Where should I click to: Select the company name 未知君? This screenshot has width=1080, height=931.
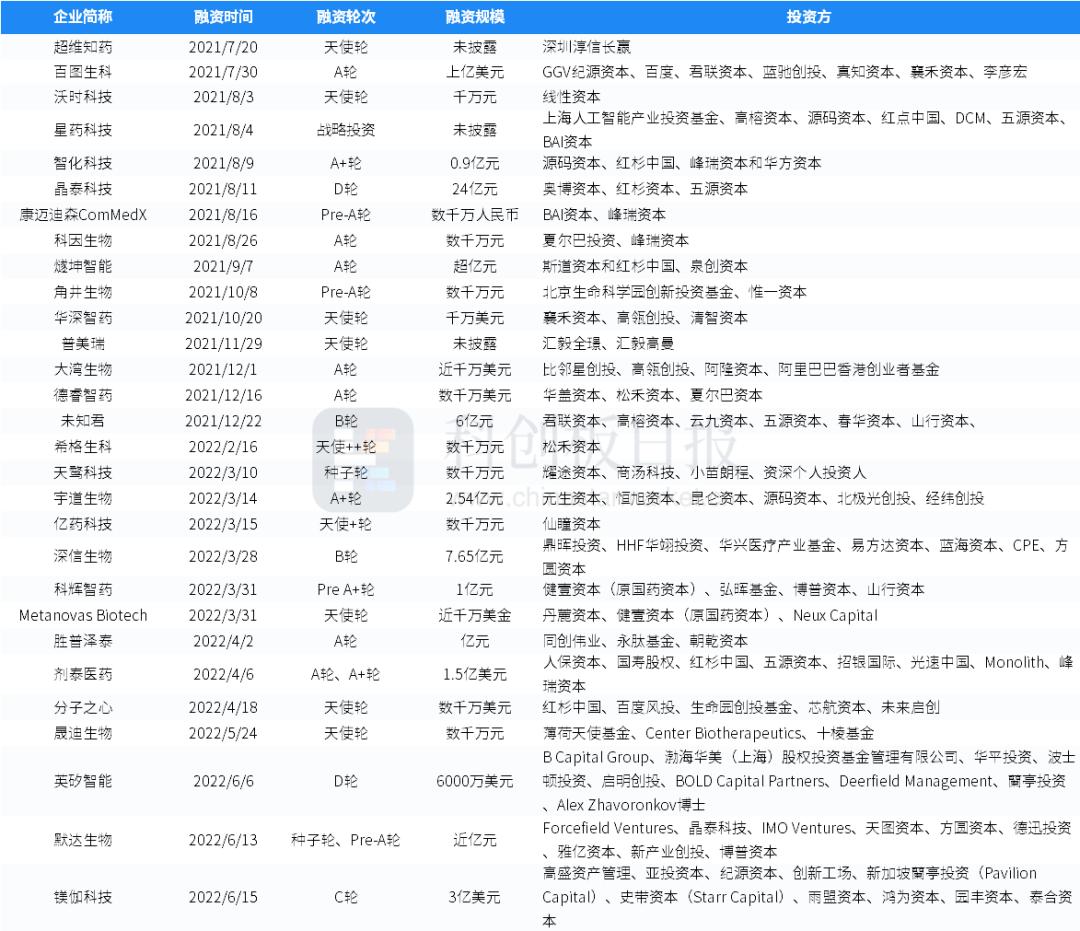coord(83,421)
